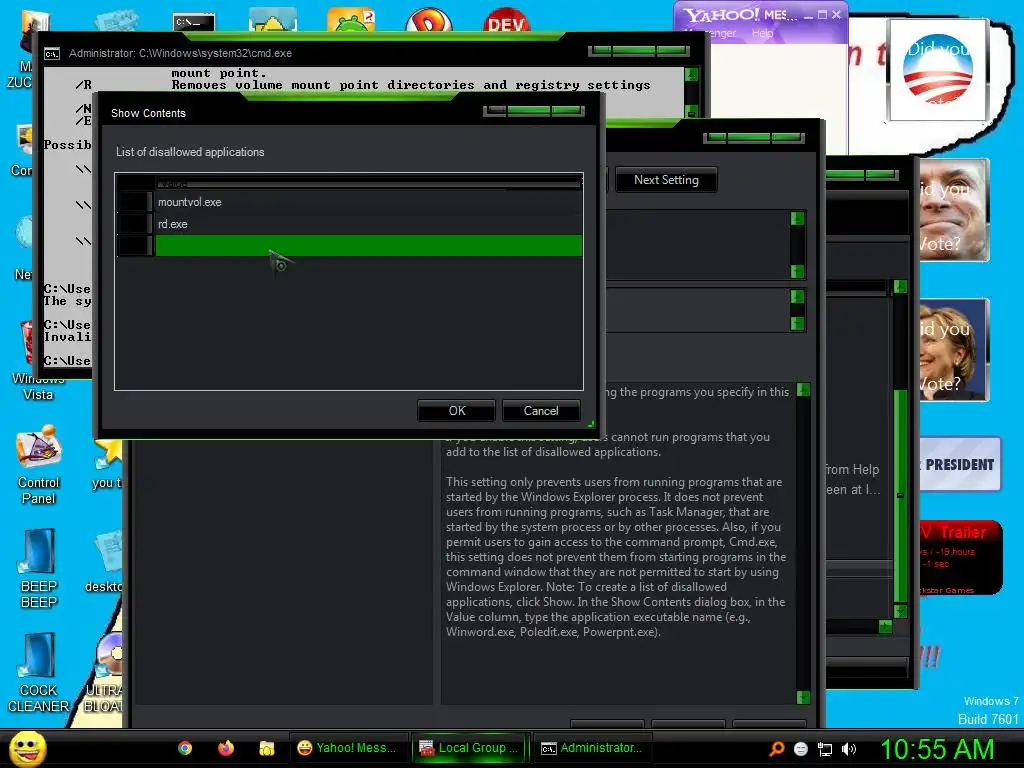Click the magnifier tray icon
This screenshot has width=1024, height=768.
click(x=776, y=749)
